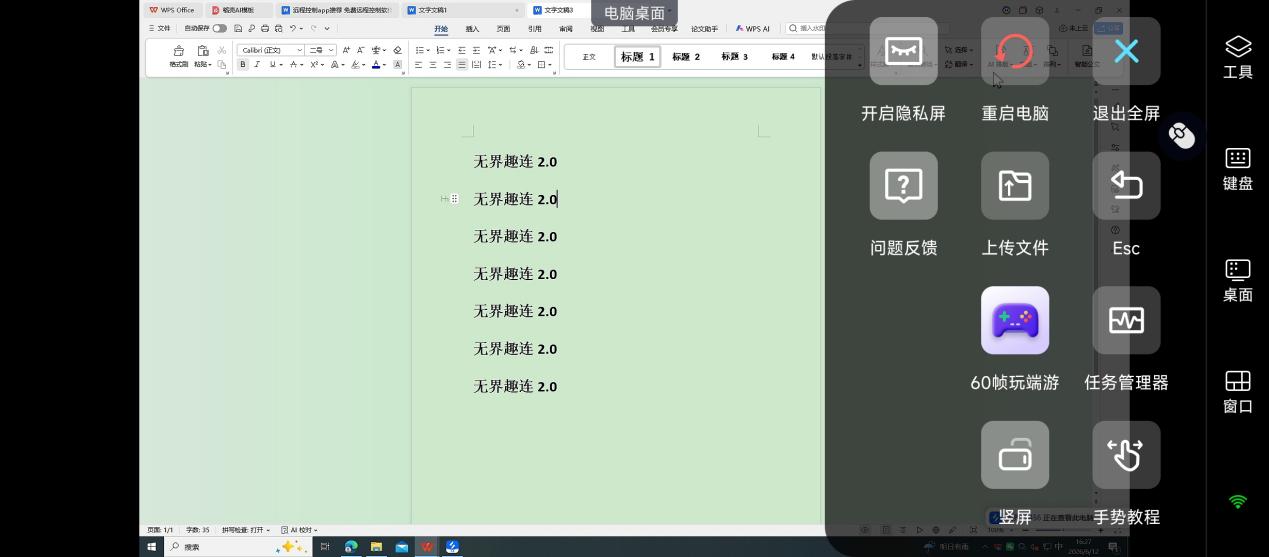Open the font color A dropdown arrow
The image size is (1269, 557).
[x=384, y=64]
